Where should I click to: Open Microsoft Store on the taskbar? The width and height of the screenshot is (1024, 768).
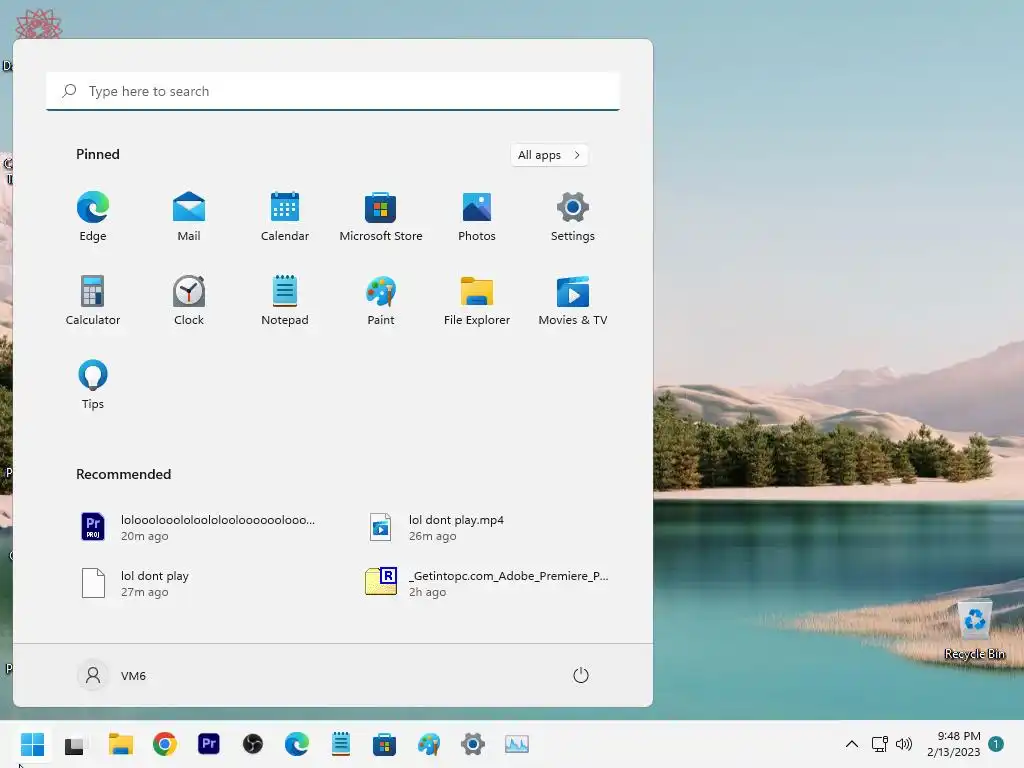coord(385,744)
